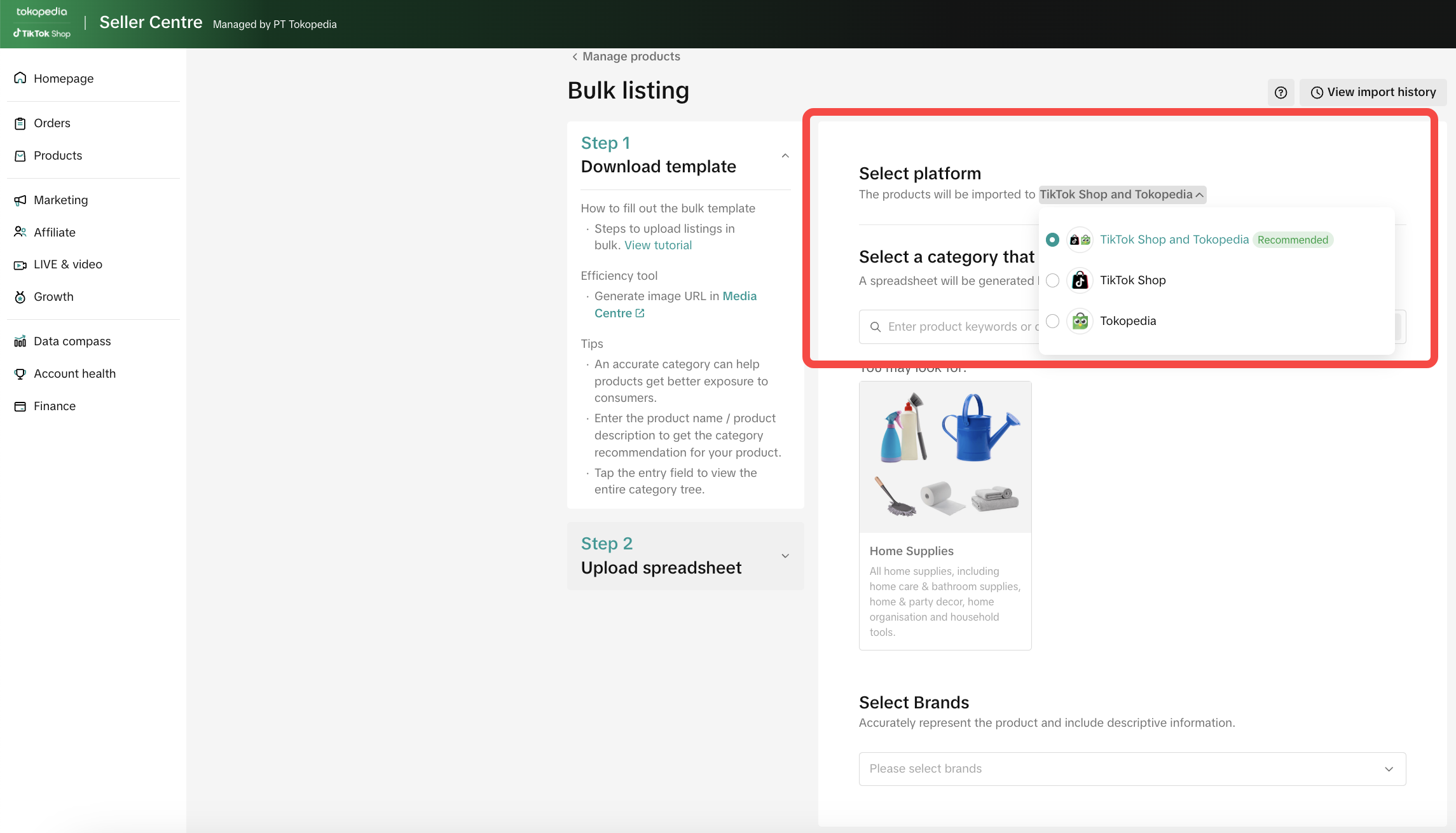The image size is (1456, 833).
Task: Click the help question mark icon
Action: (1281, 93)
